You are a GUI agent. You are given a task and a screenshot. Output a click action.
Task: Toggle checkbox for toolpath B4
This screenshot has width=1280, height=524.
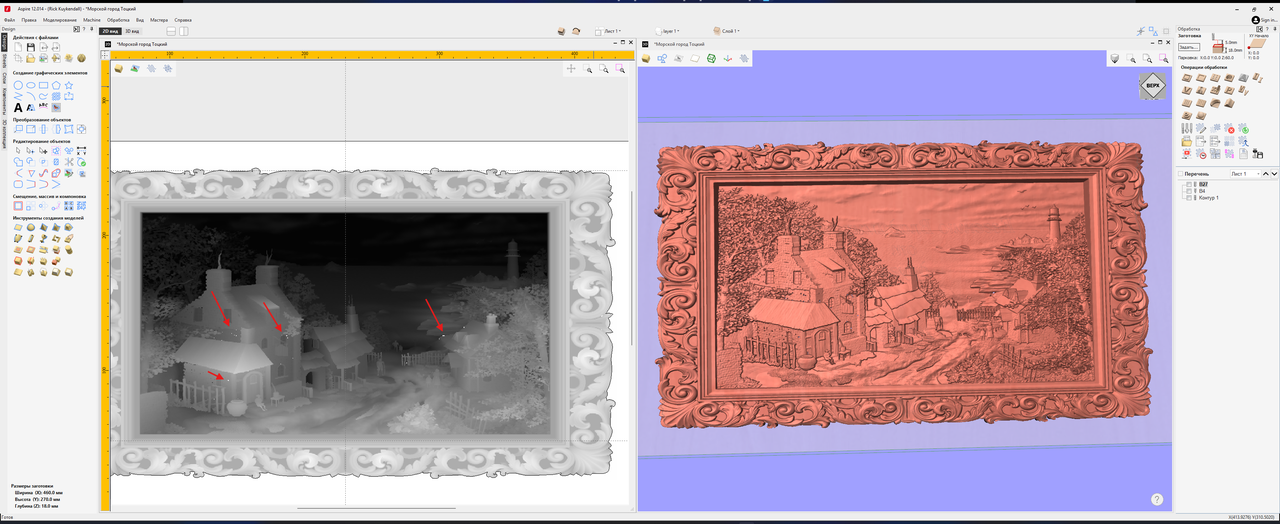tap(1189, 190)
